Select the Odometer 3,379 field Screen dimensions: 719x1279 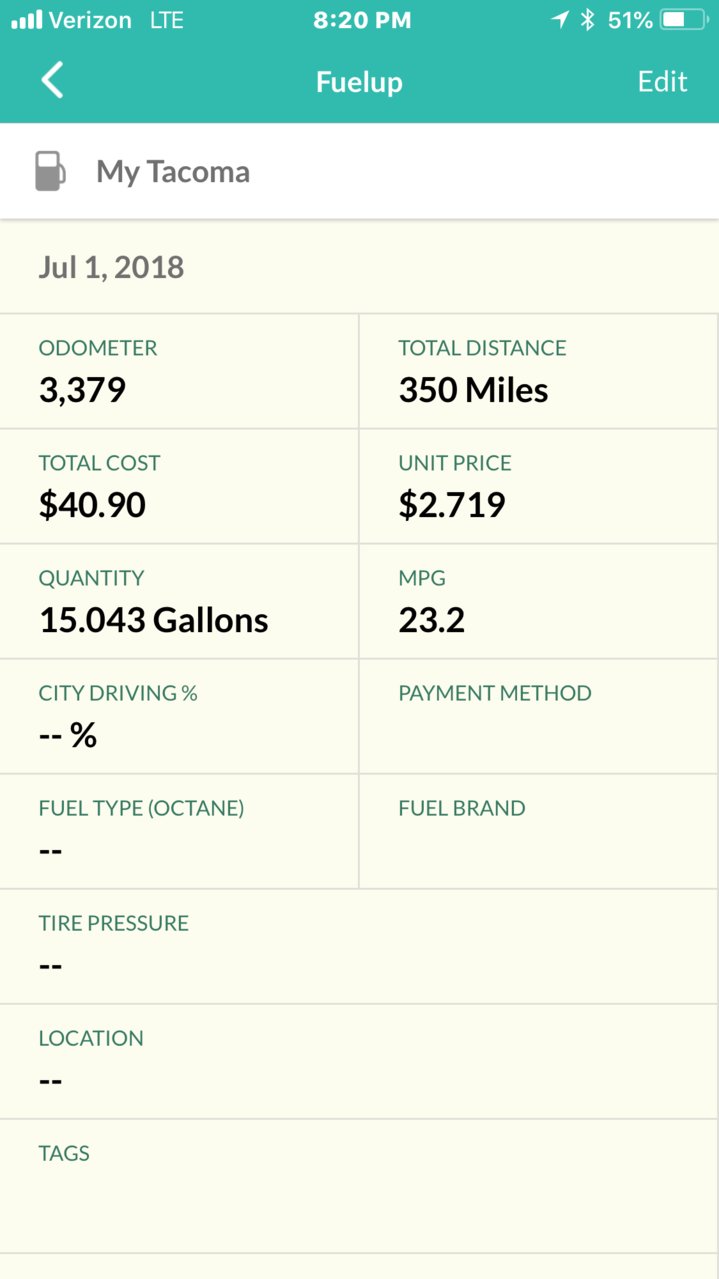point(179,371)
